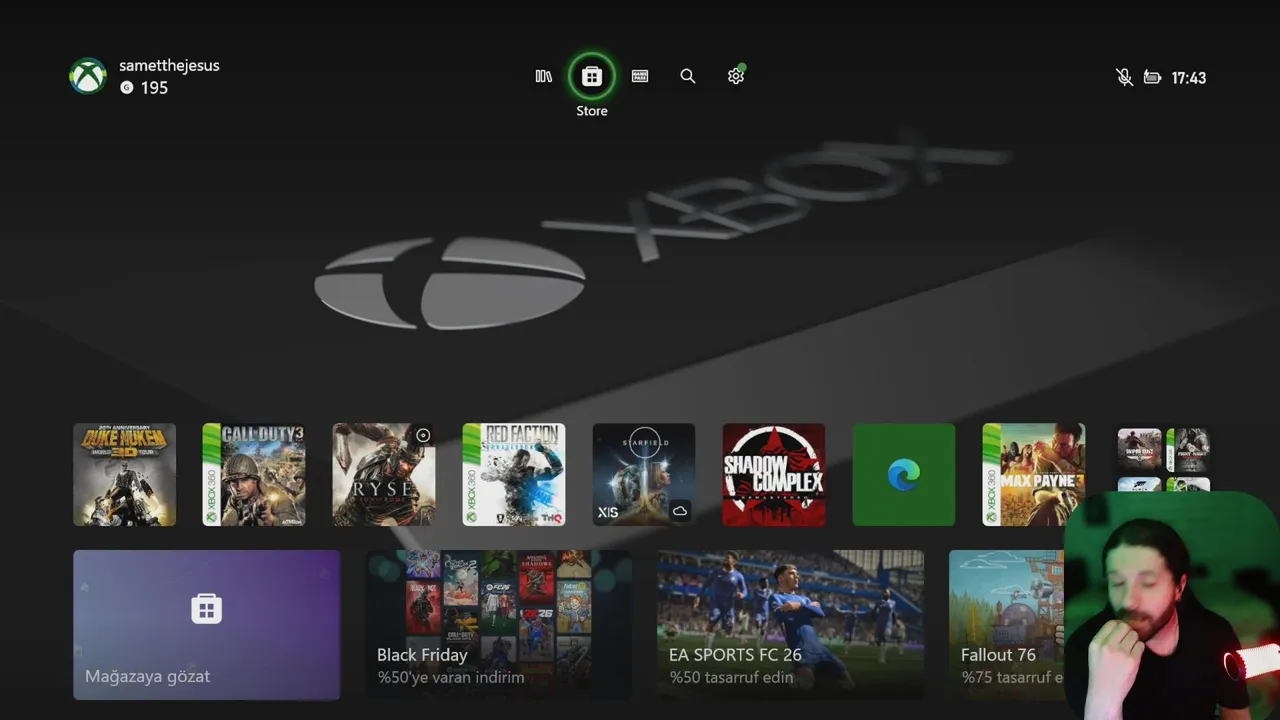Open the Search magnifier icon
Viewport: 1280px width, 720px height.
688,76
